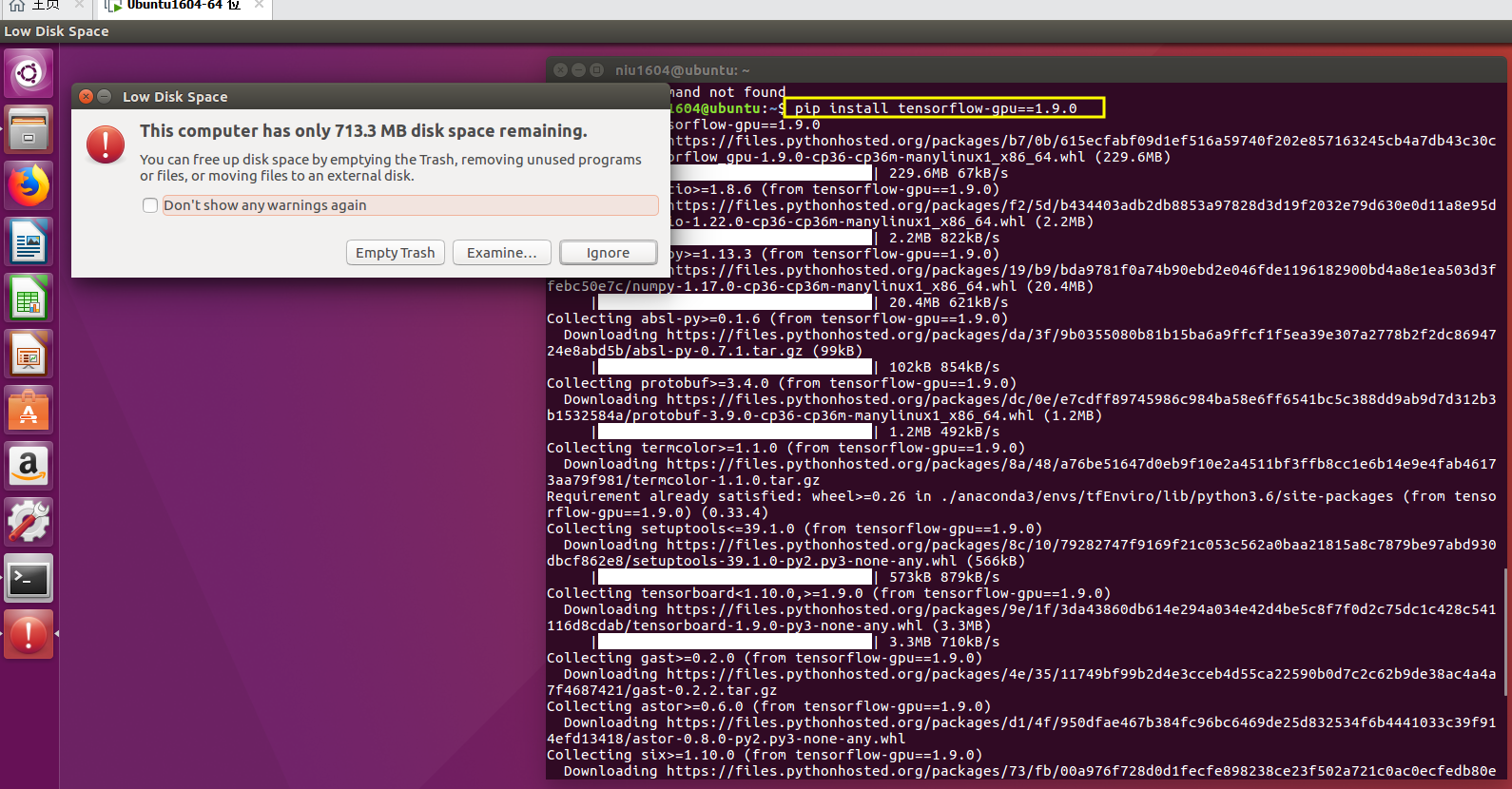
Task: Click the 229.6MB download progress bar
Action: pyautogui.click(x=770, y=173)
